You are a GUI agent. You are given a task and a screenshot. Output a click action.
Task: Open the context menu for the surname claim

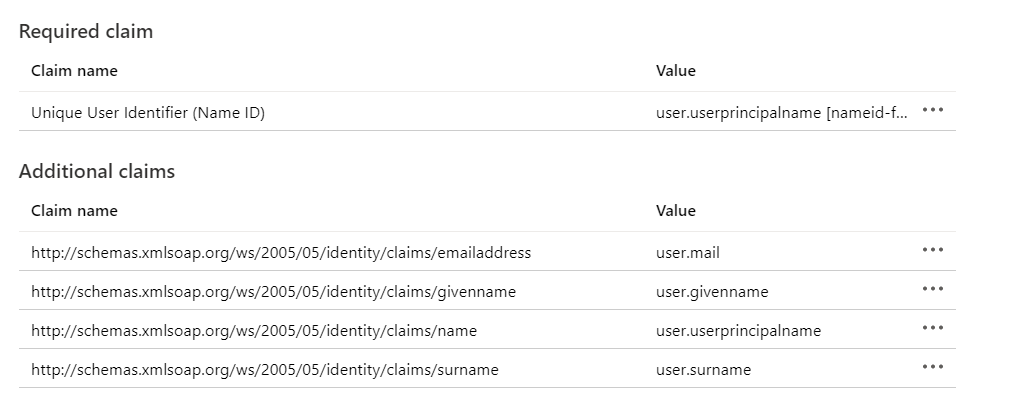tap(932, 367)
